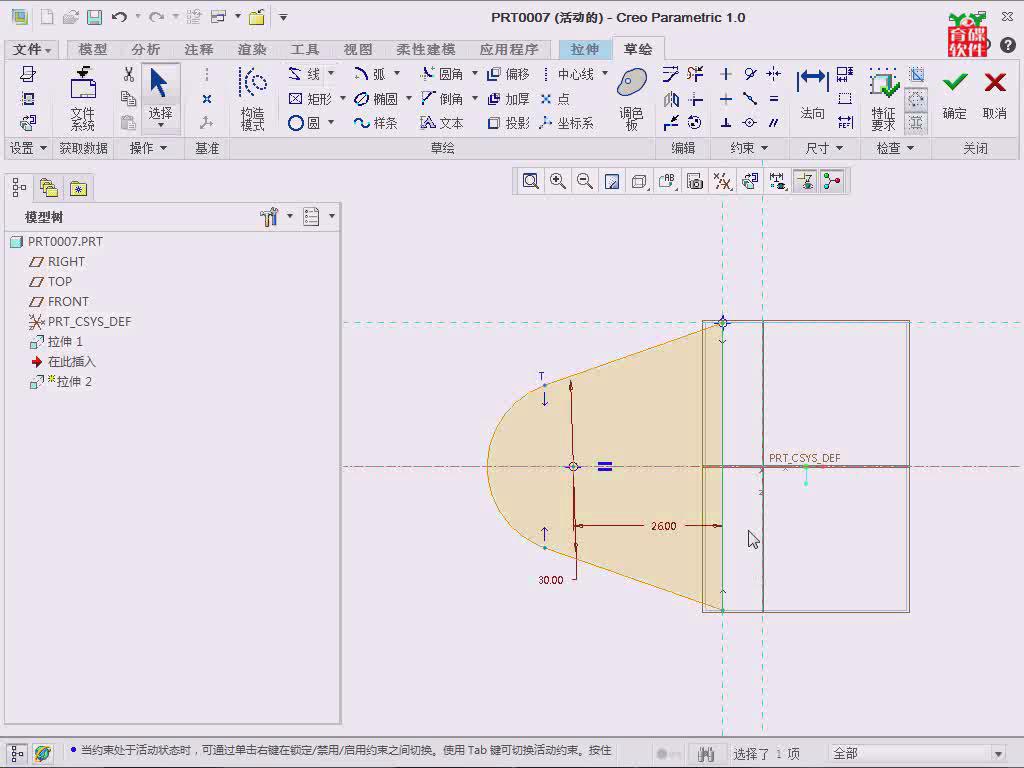Screen dimensions: 1024x768
Task: Select the Rectangle (矩形) tool
Action: 310,99
